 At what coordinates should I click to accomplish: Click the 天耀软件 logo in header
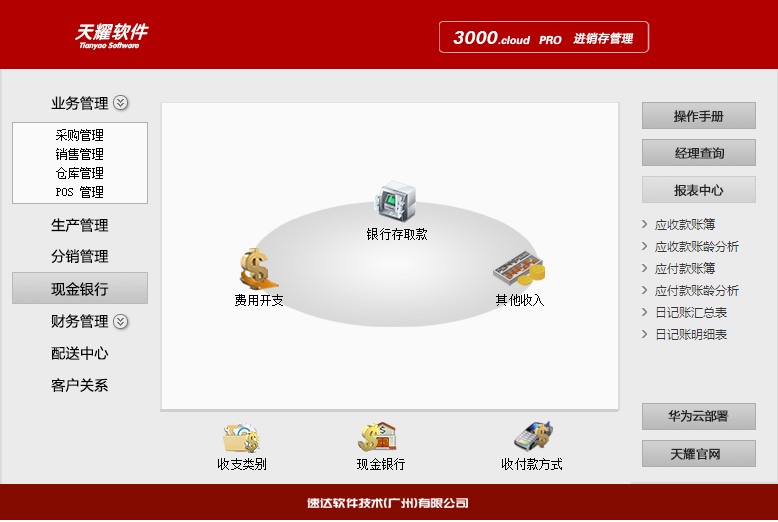[x=110, y=35]
